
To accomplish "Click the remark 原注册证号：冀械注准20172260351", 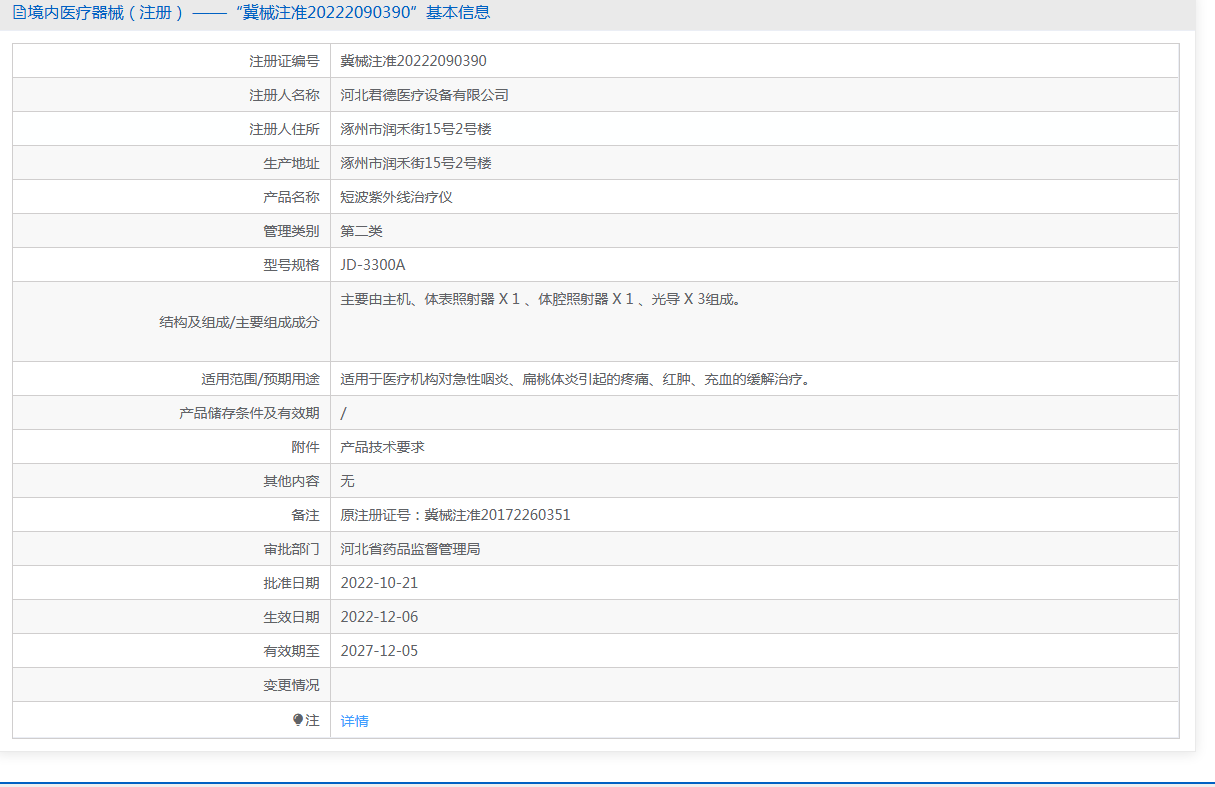I will point(456,515).
